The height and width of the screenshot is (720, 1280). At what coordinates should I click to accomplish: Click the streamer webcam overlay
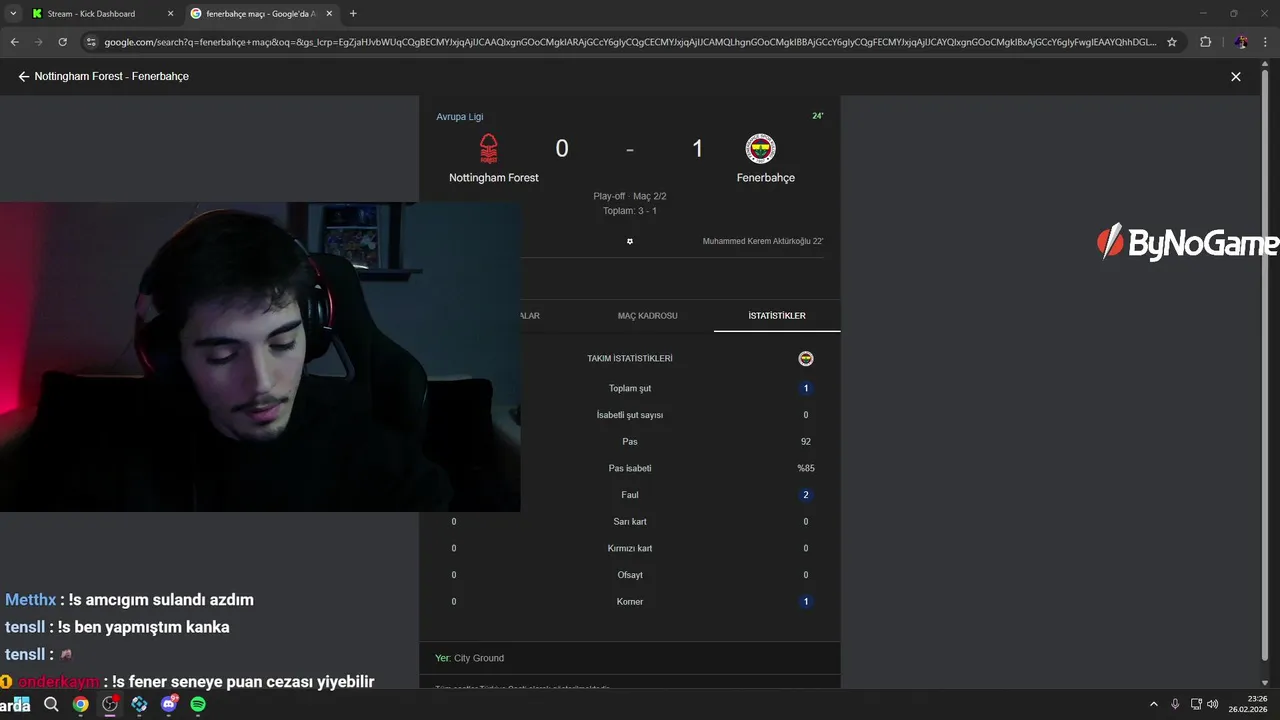tap(260, 357)
